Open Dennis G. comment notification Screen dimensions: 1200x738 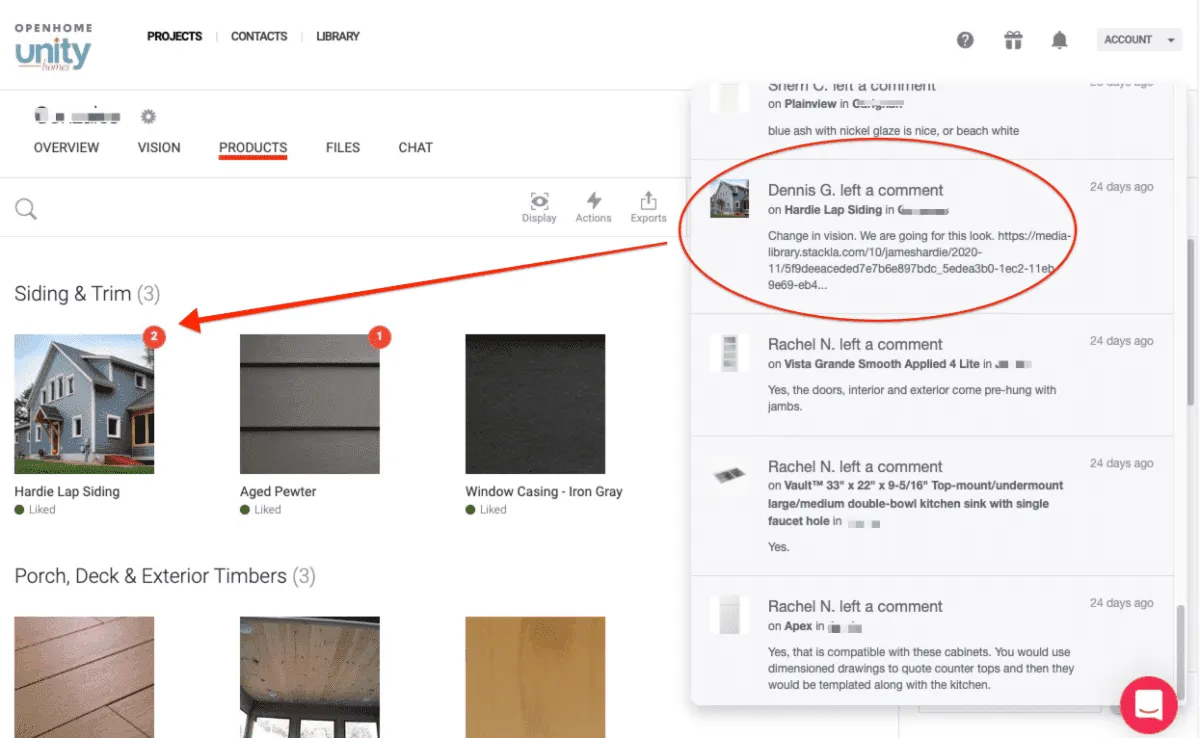932,236
